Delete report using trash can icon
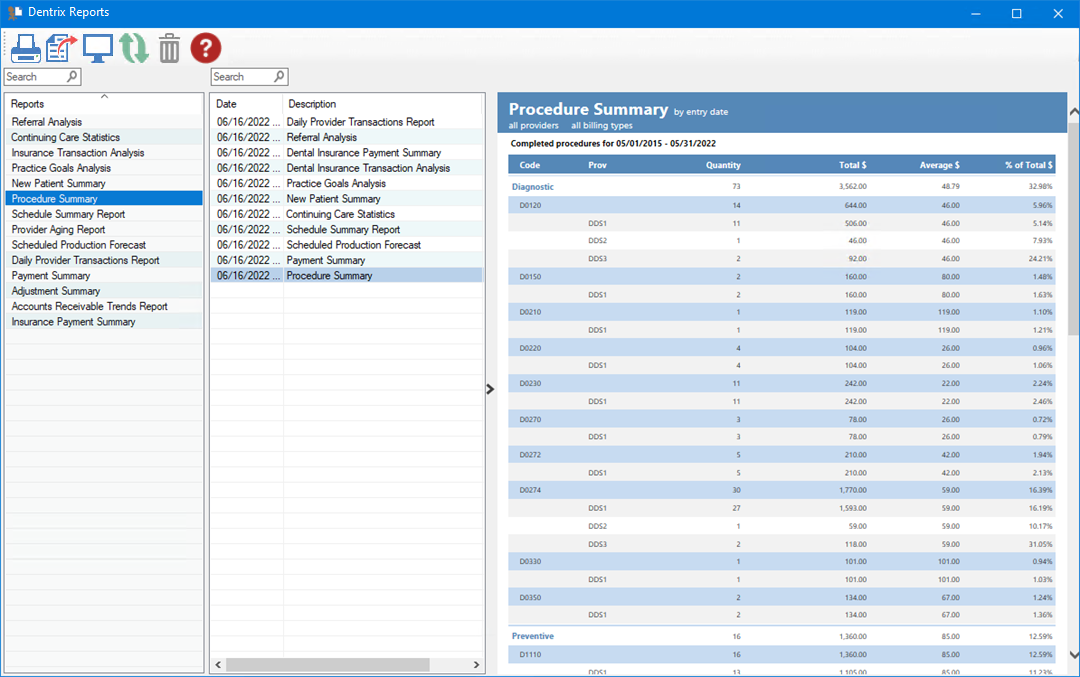Screen dimensions: 1080x677 [170, 48]
